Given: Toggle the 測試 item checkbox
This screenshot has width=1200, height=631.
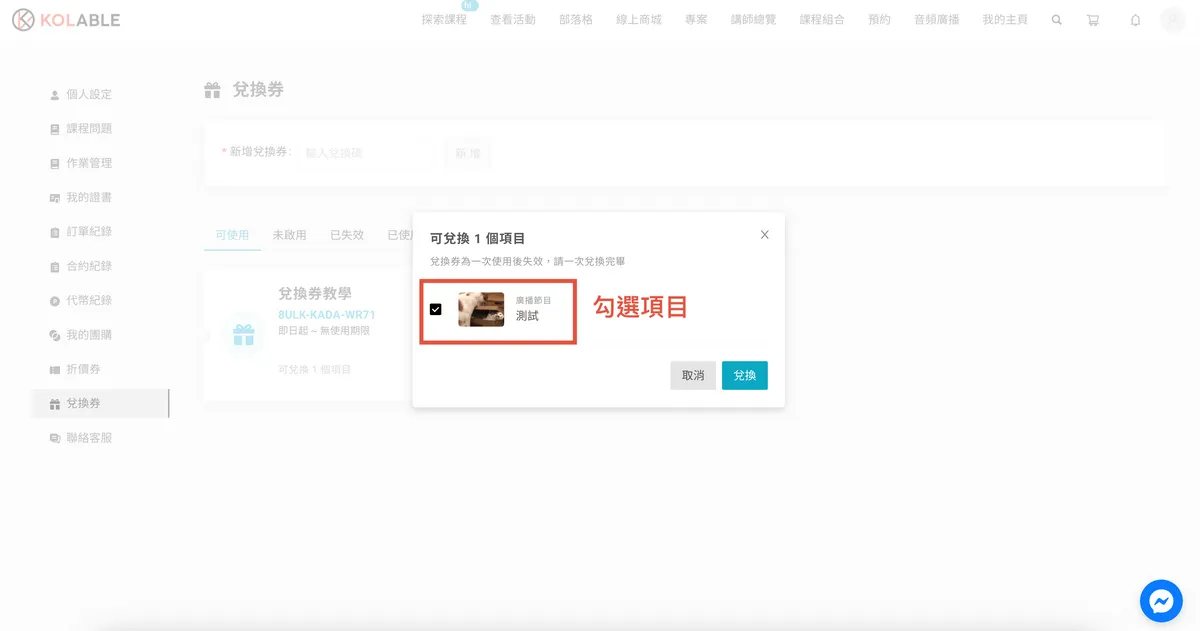Looking at the screenshot, I should [x=436, y=309].
